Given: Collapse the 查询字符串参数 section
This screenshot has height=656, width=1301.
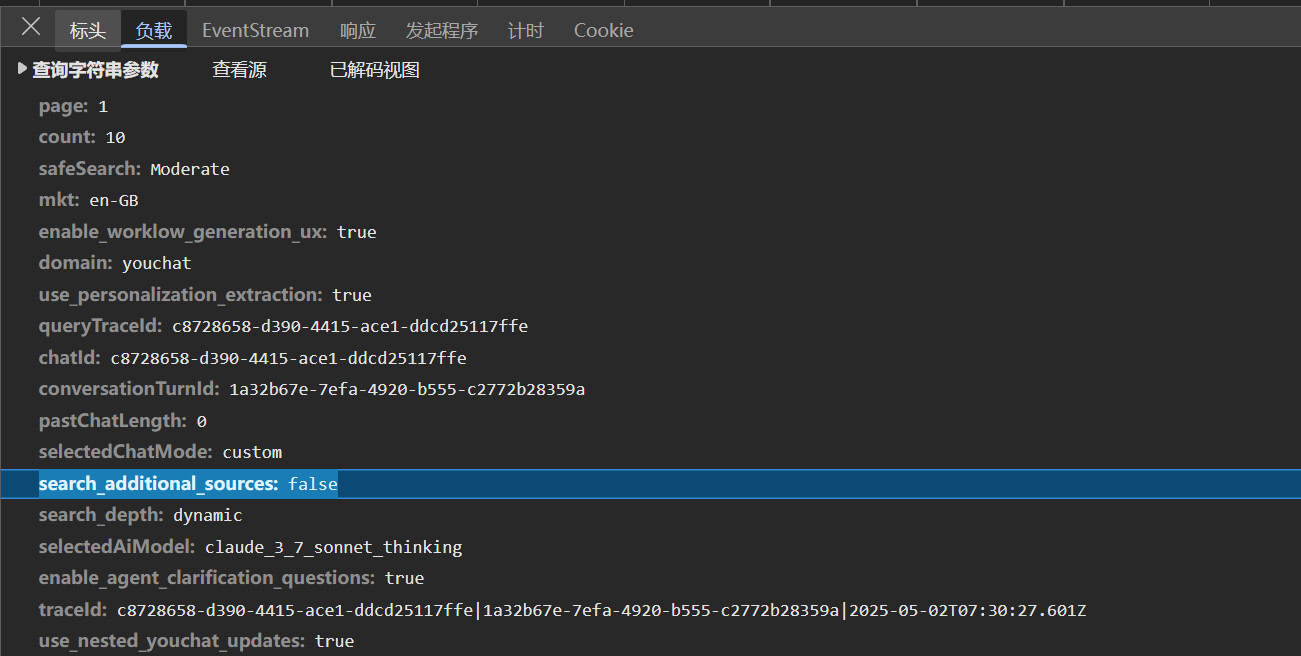Looking at the screenshot, I should tap(88, 70).
